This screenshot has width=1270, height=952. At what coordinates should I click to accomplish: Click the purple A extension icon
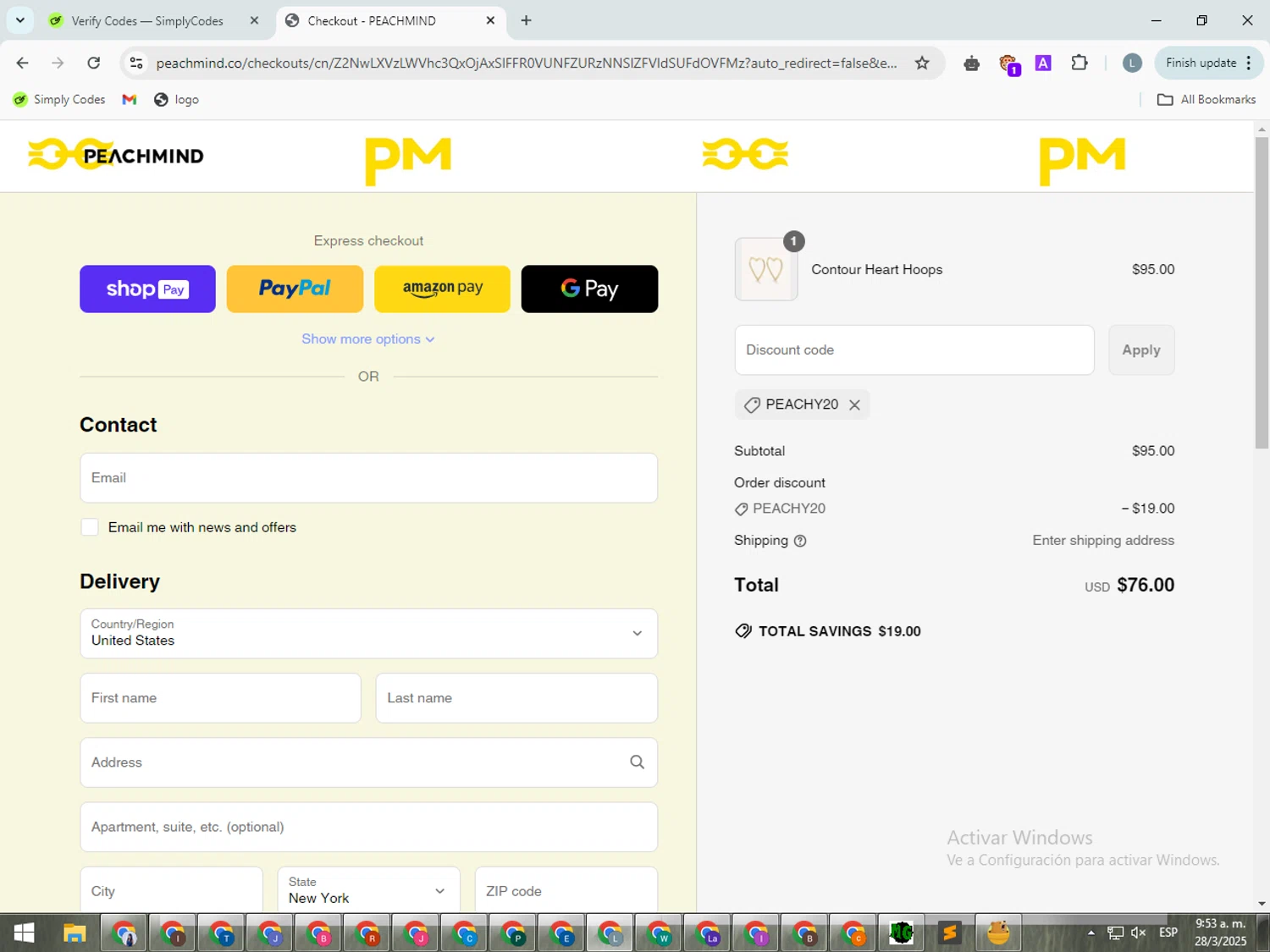coord(1043,63)
